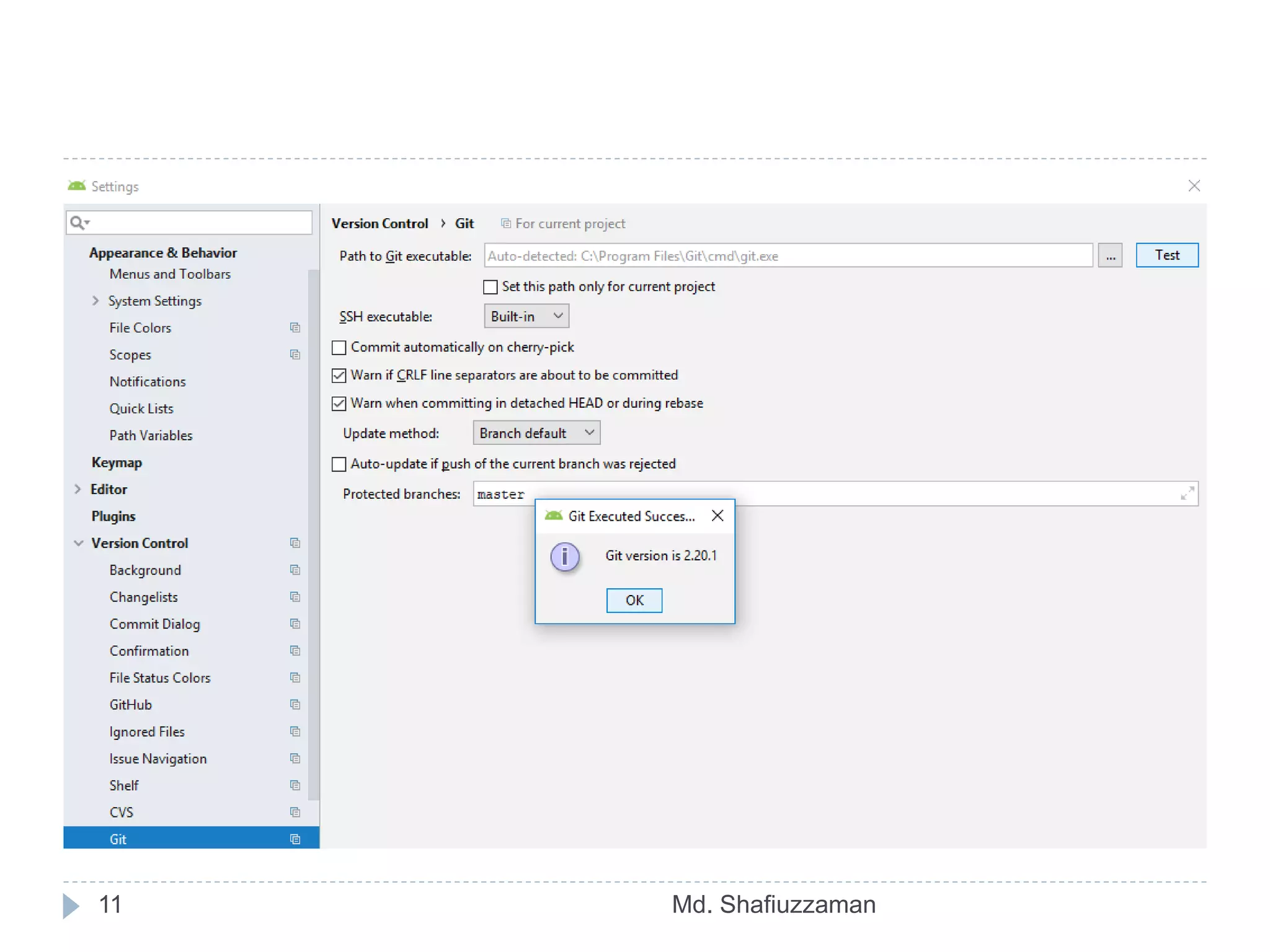This screenshot has width=1270, height=952.
Task: Click the Path to Git executable field
Action: (788, 256)
